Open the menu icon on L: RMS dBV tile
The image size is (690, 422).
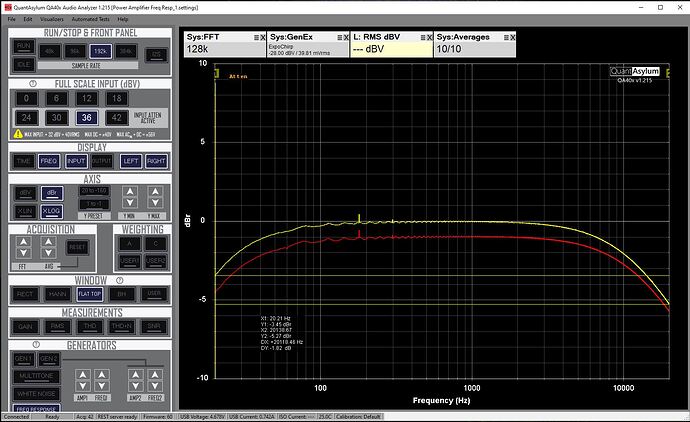tap(423, 37)
